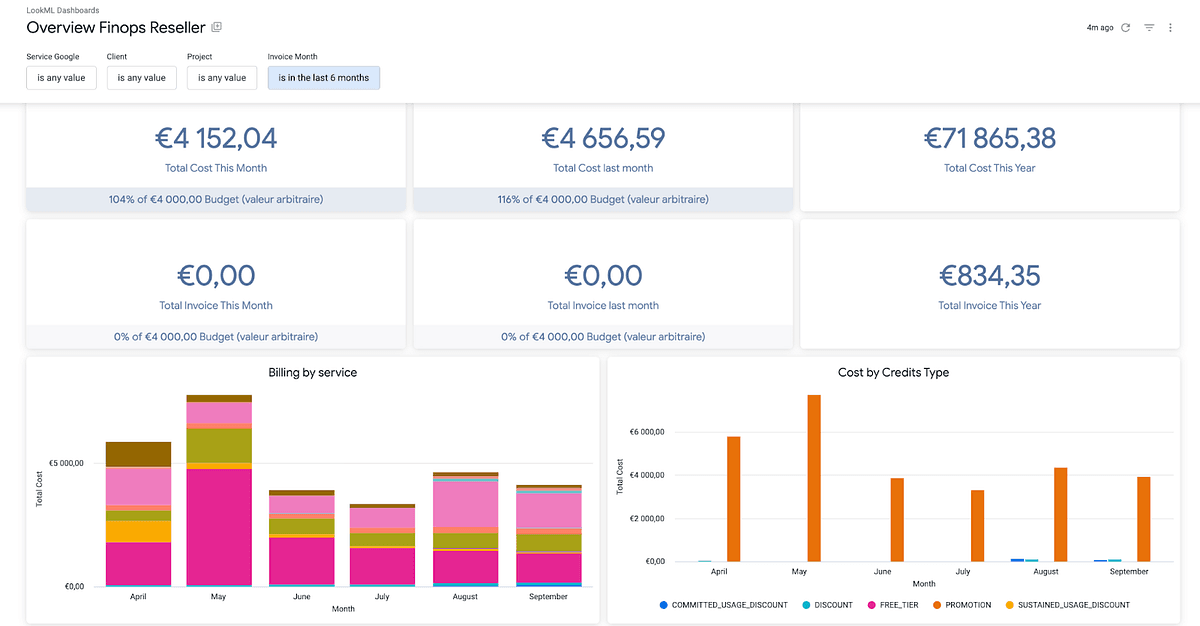Screen dimensions: 1200x626
Task: Reload dashboard data with refresh icon
Action: pyautogui.click(x=1126, y=28)
